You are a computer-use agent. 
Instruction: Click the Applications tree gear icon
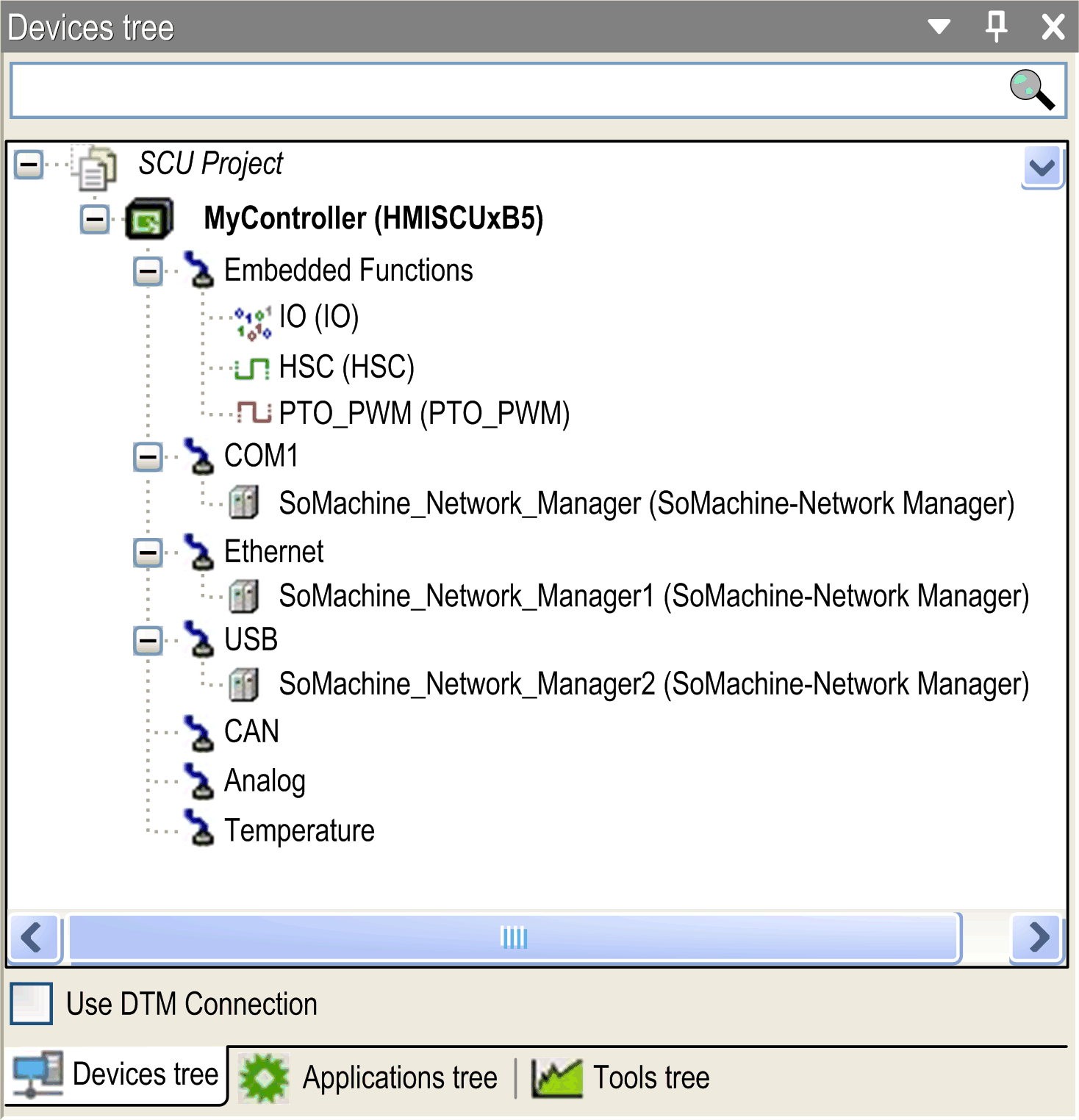tap(265, 1078)
